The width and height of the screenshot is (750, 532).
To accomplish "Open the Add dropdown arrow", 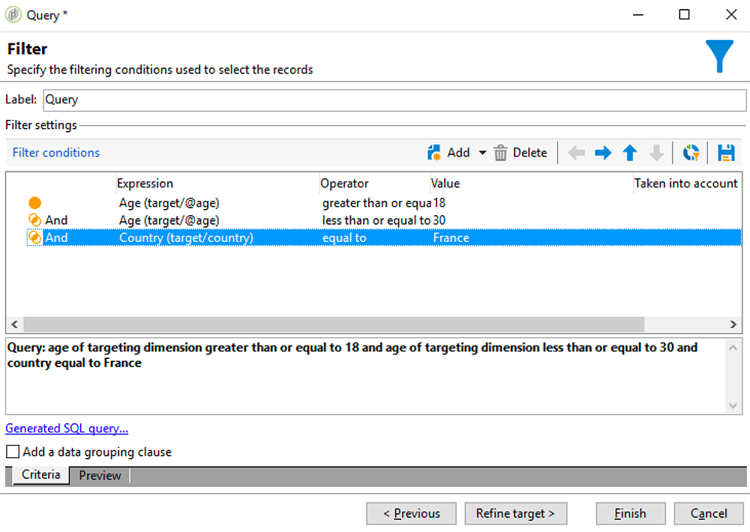I will [482, 153].
